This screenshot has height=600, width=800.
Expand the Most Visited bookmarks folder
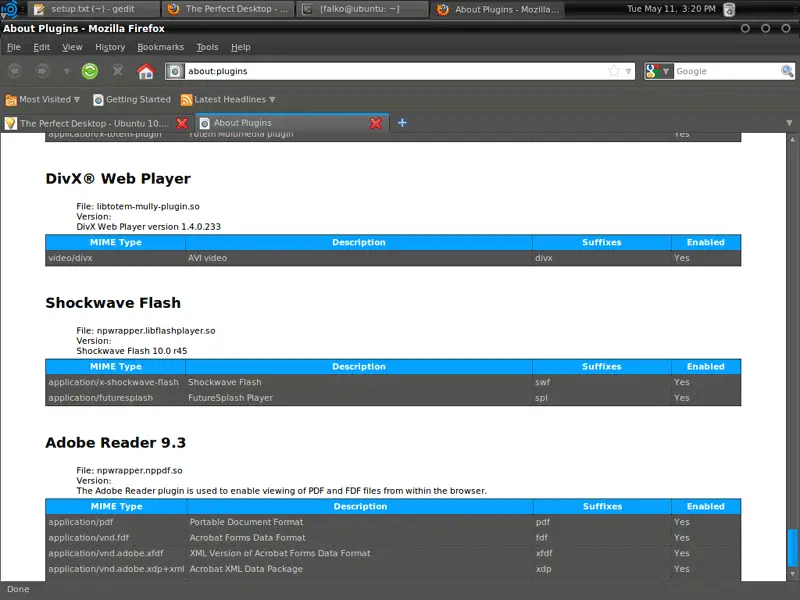43,99
